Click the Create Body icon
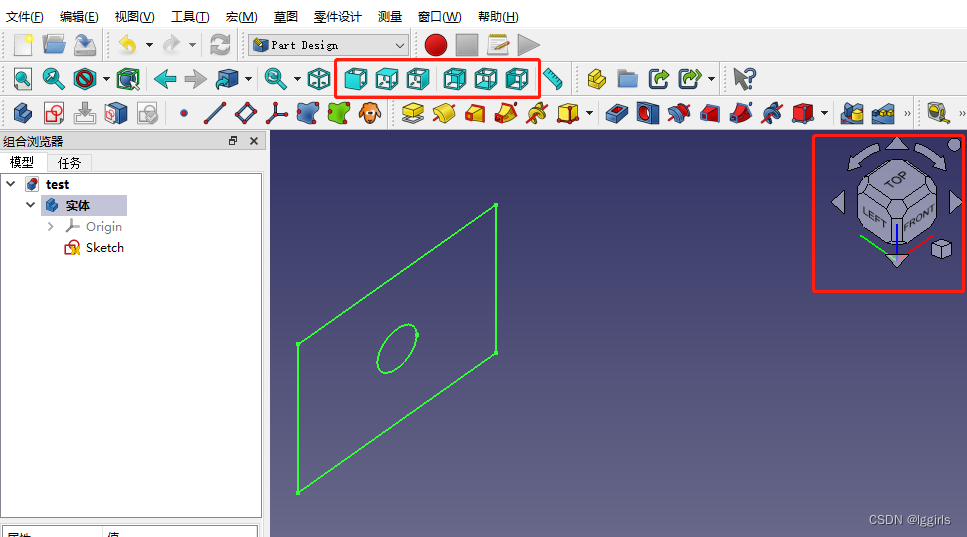Viewport: 967px width, 537px height. (x=23, y=113)
